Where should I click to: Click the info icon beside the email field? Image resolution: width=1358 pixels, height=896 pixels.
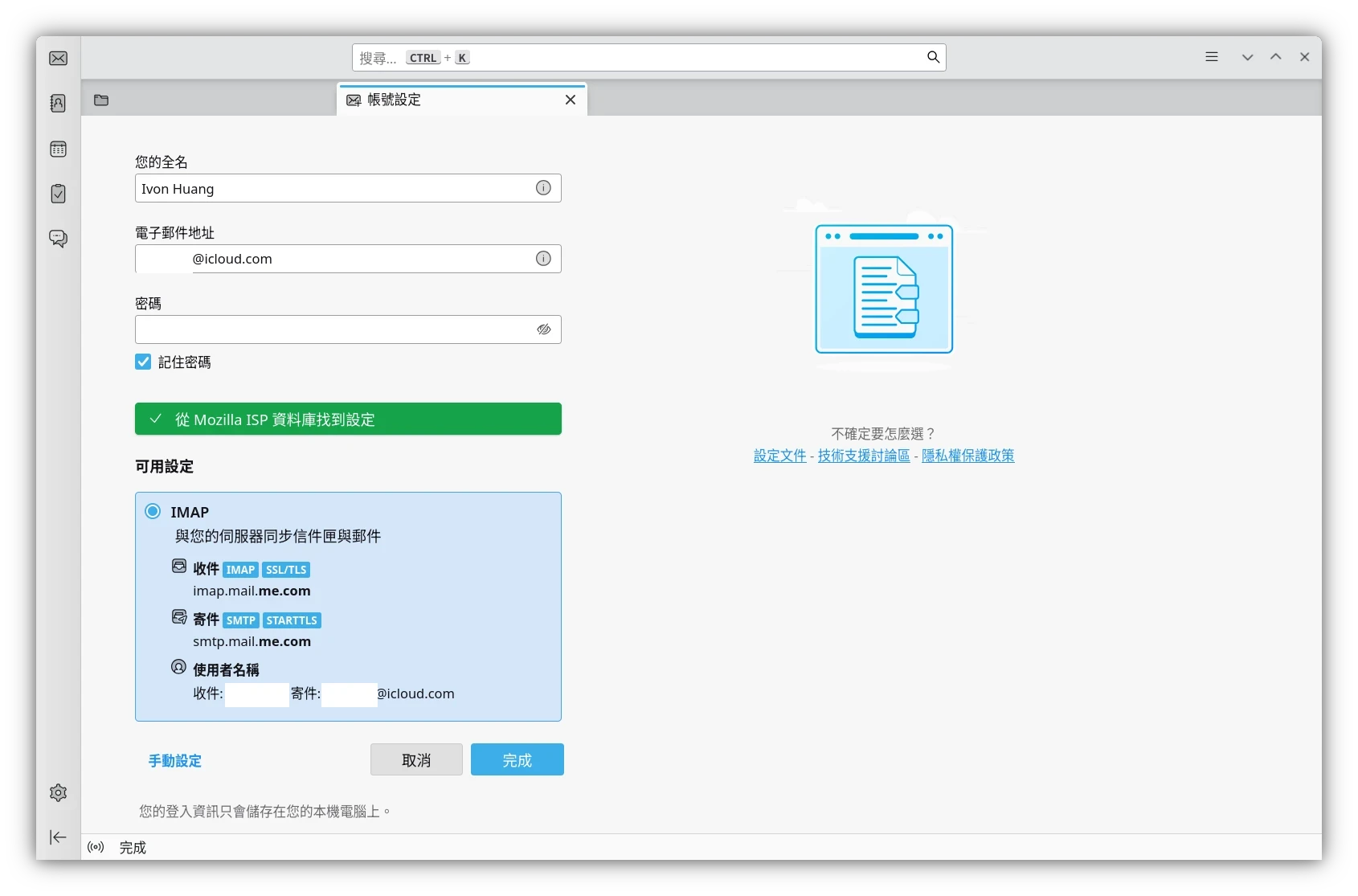click(x=543, y=258)
